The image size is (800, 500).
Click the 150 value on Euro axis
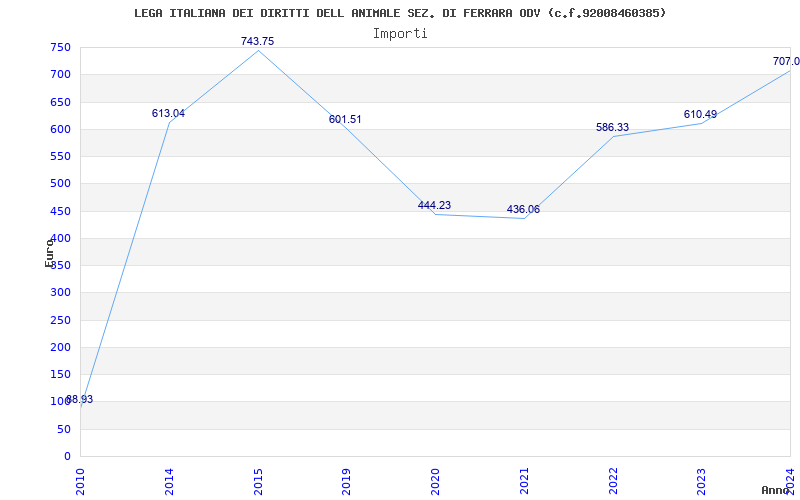60,374
